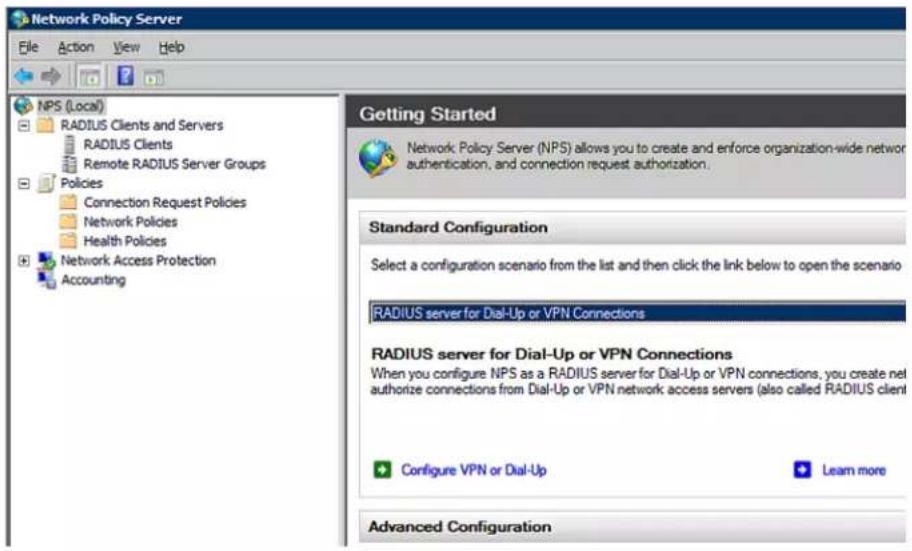Select RADIUS Clients and Servers label

(x=142, y=125)
